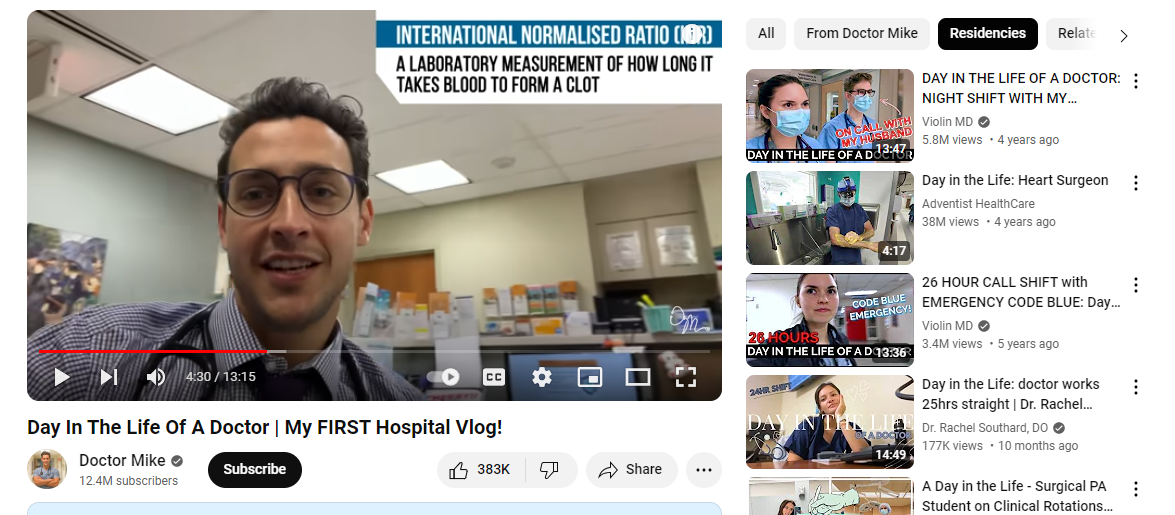Click the 12.4M subscribers text
Screen dimensions: 1175x515
129,481
